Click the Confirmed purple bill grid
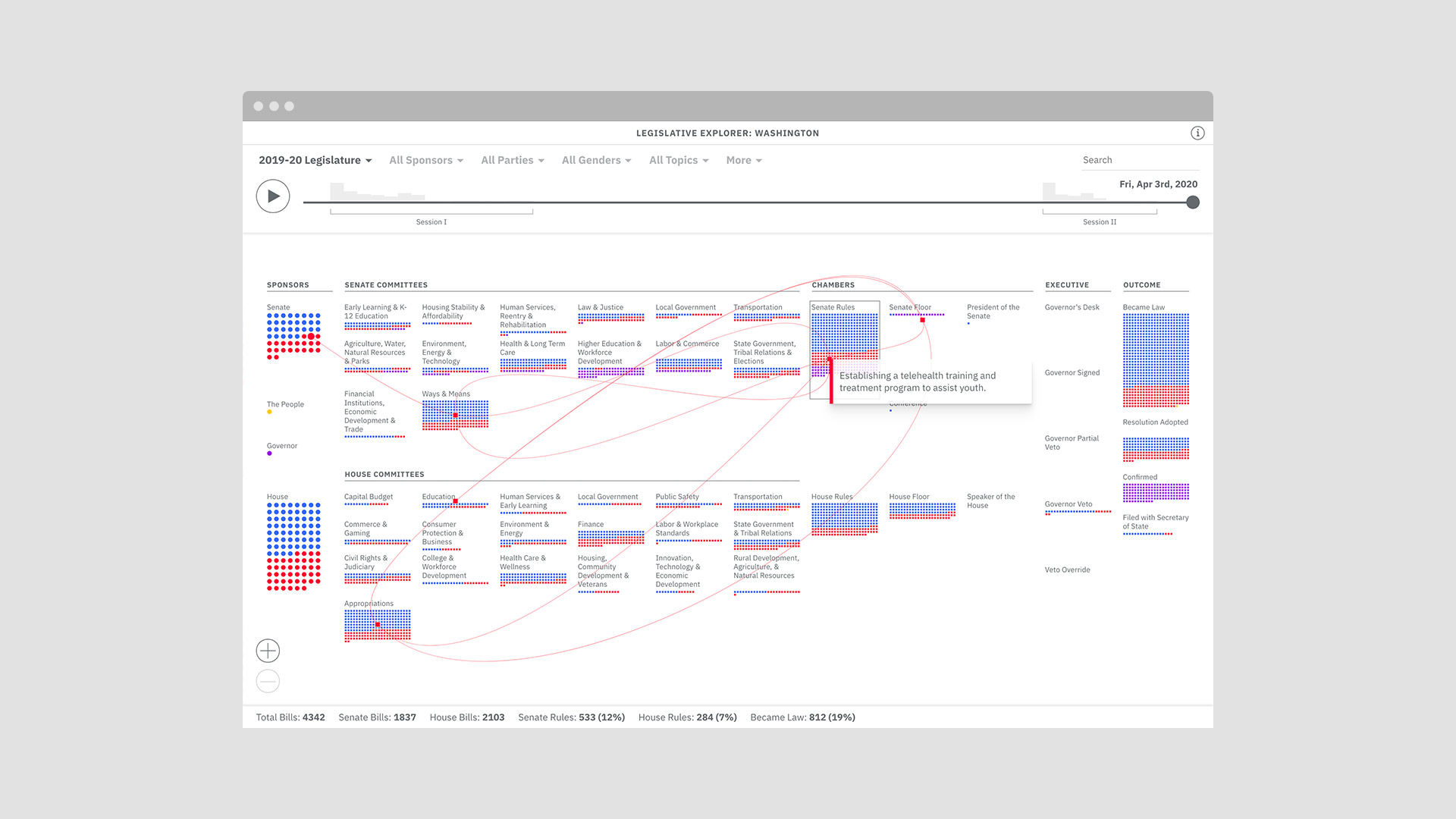Viewport: 1456px width, 819px height. click(1156, 493)
